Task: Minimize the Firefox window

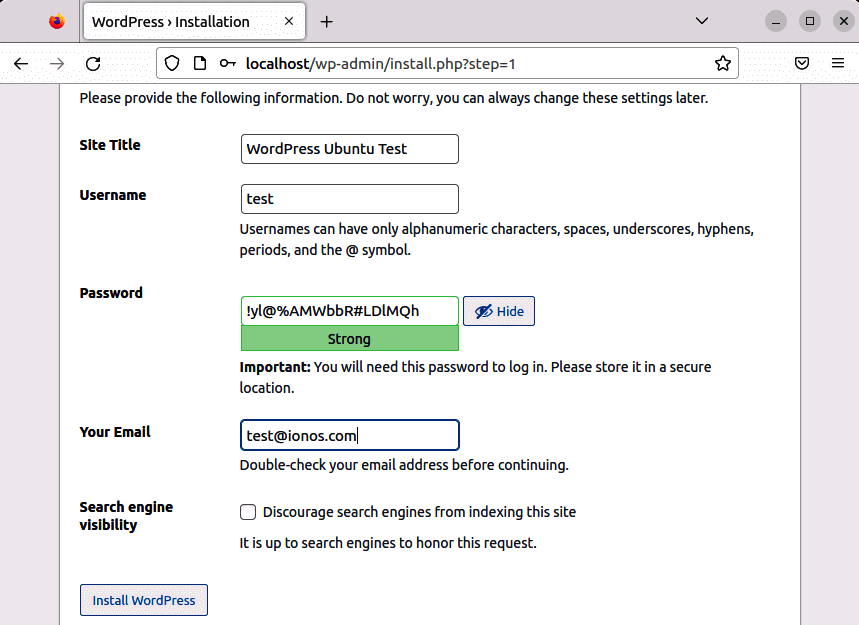Action: (x=776, y=21)
